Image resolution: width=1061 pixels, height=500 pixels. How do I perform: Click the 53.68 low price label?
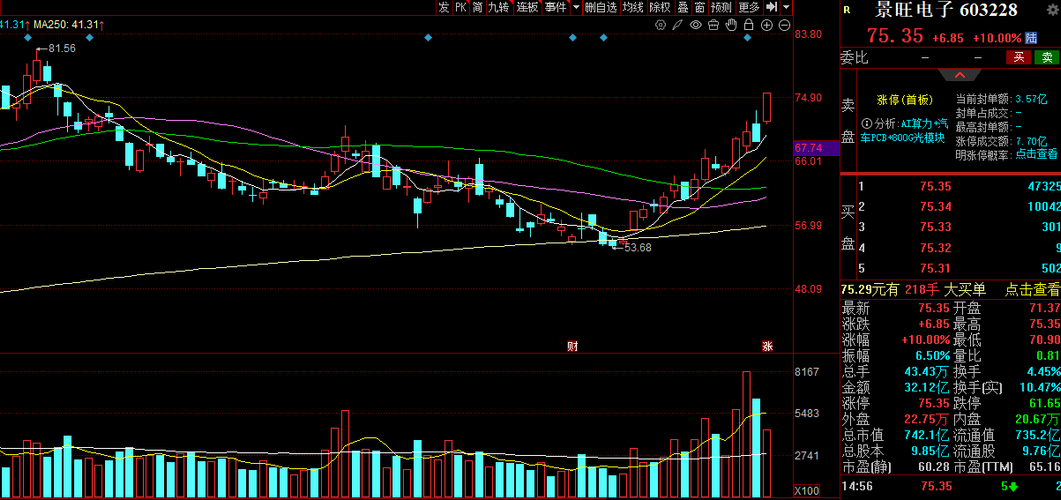pos(637,248)
